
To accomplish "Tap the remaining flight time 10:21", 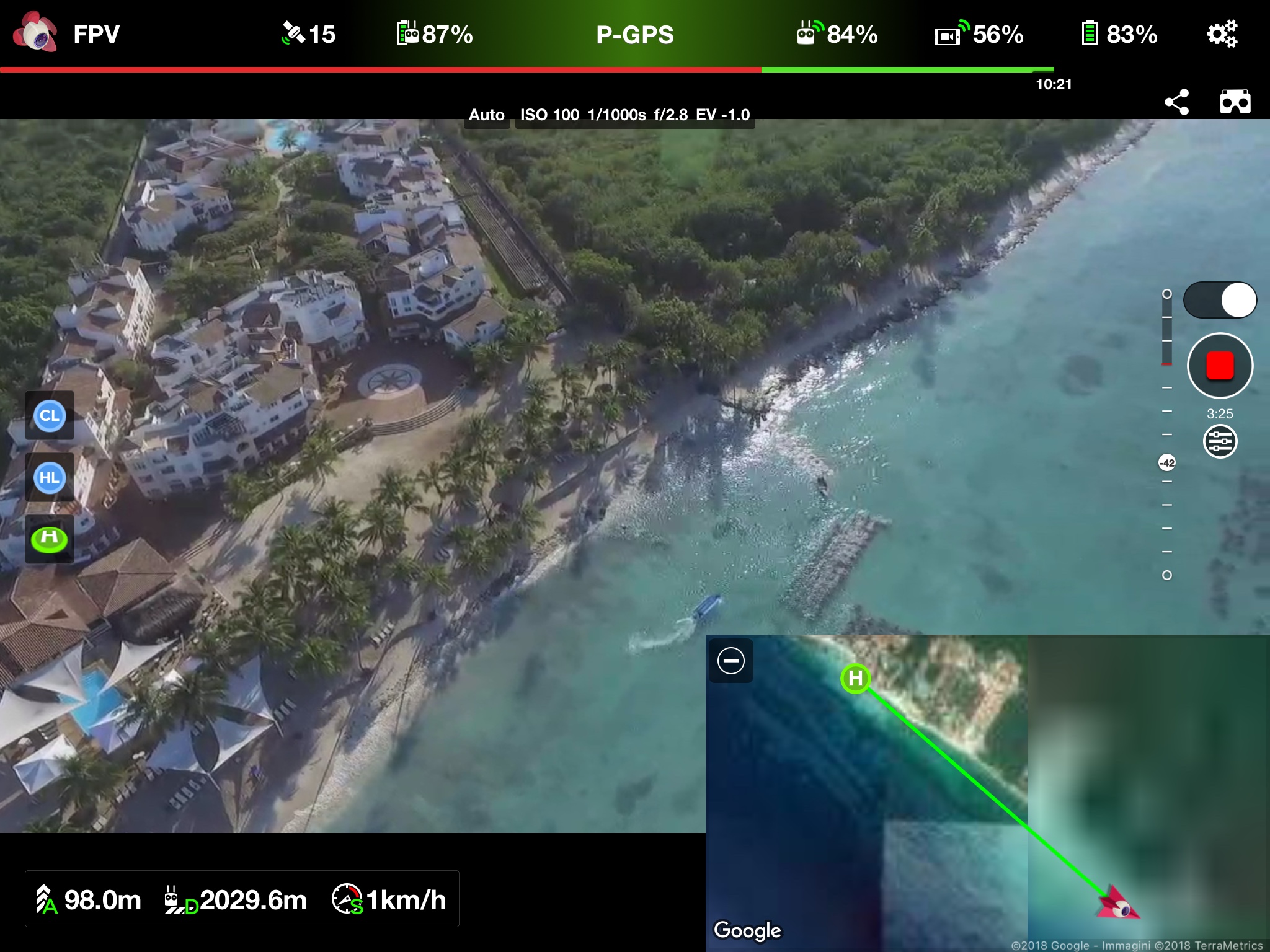I will click(x=1054, y=84).
